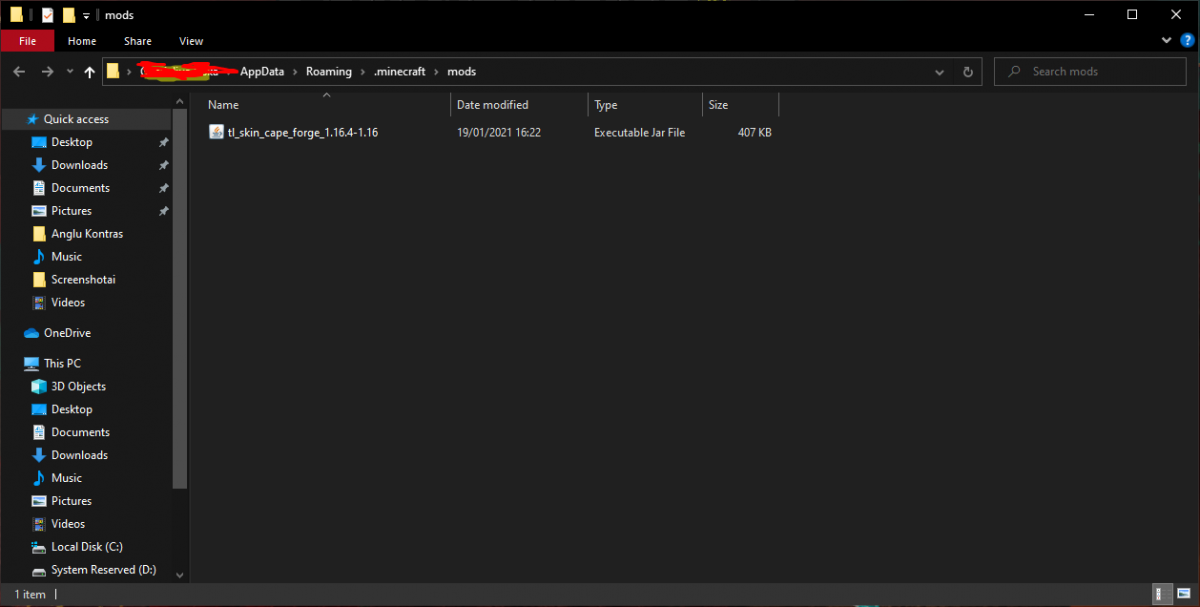The height and width of the screenshot is (607, 1200).
Task: Open Music under This PC
Action: pos(66,479)
